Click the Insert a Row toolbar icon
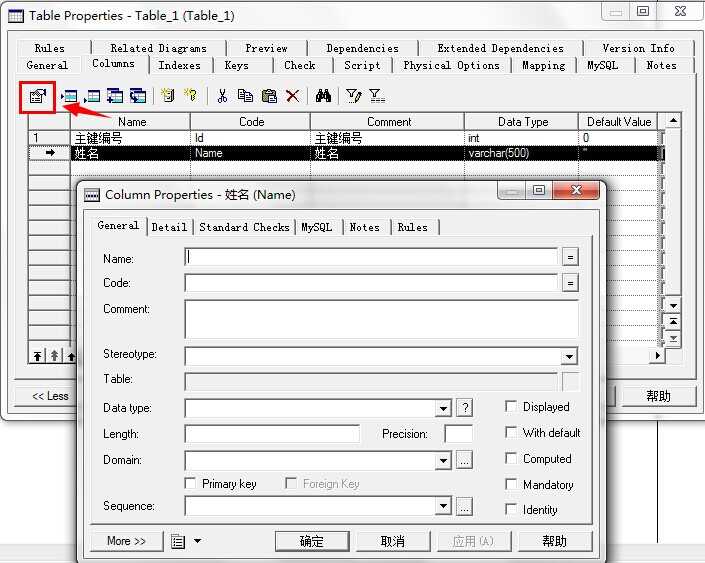The width and height of the screenshot is (705, 563). pyautogui.click(x=69, y=96)
